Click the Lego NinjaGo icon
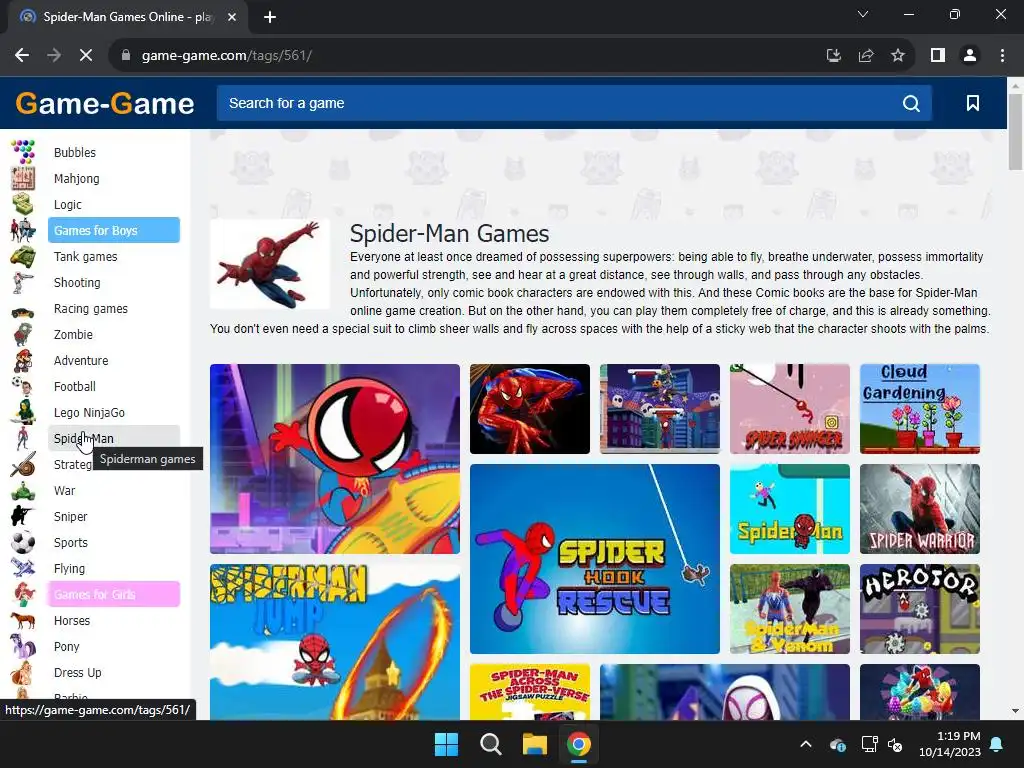The image size is (1024, 768). [x=24, y=413]
